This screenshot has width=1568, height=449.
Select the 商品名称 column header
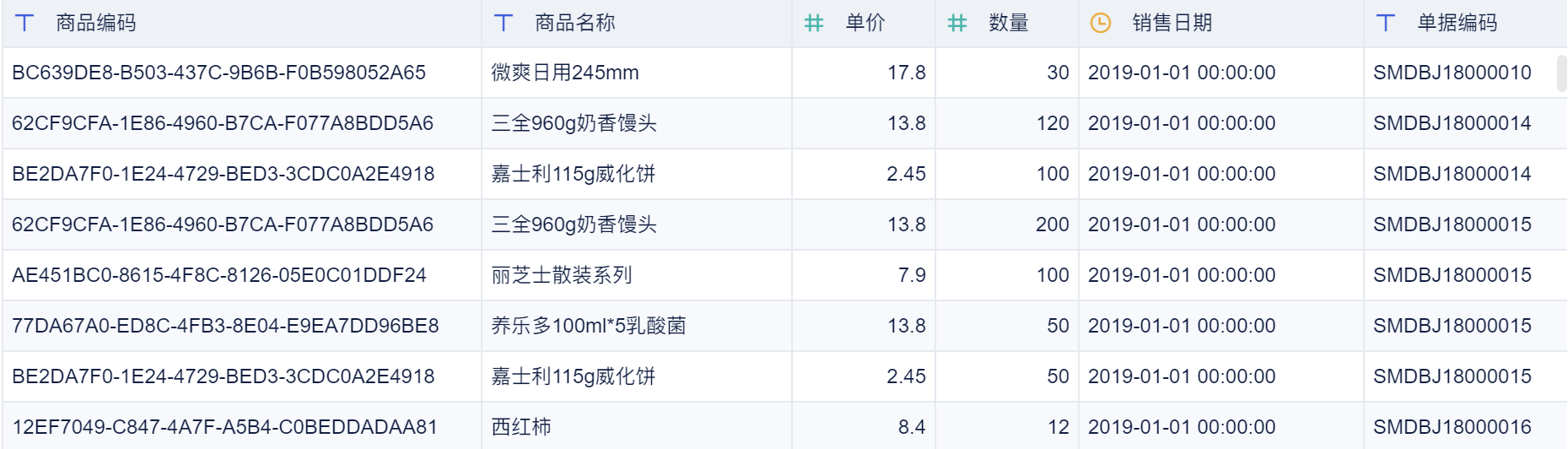pyautogui.click(x=575, y=23)
